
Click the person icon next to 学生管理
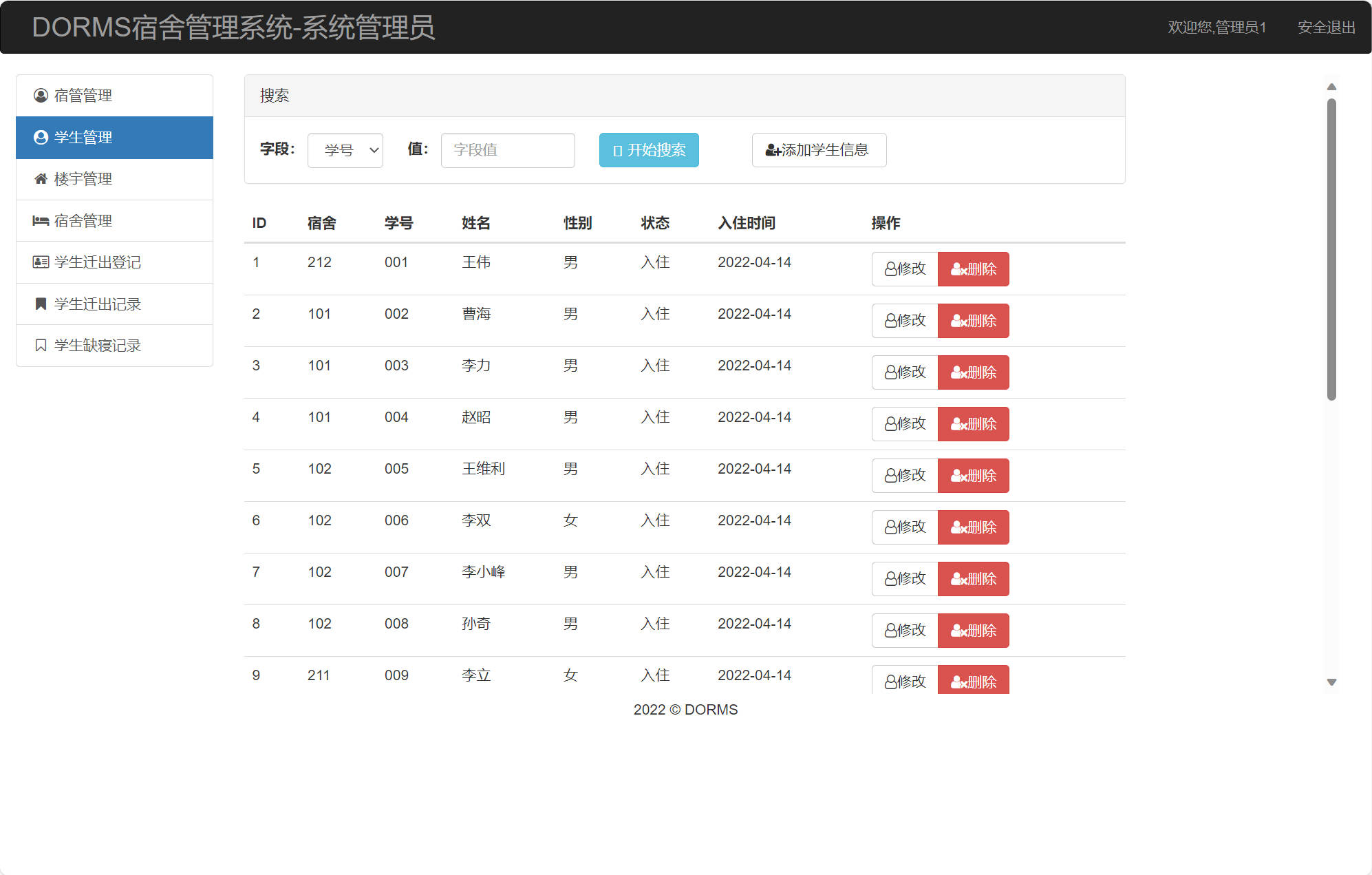[x=39, y=137]
